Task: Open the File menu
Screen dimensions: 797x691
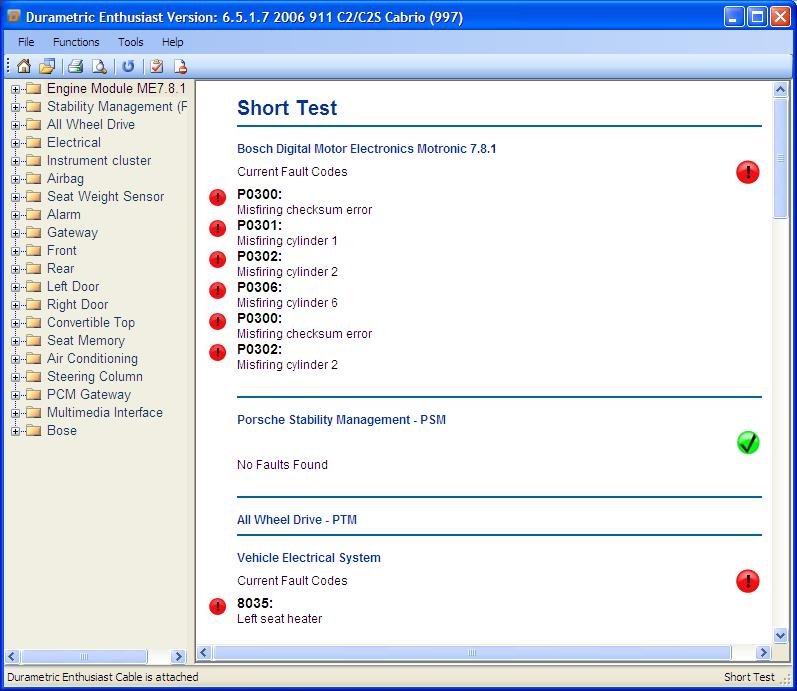Action: click(x=26, y=42)
